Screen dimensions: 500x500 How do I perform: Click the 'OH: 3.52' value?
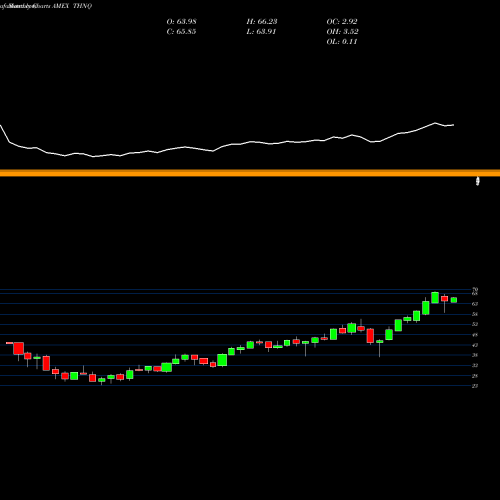click(342, 32)
